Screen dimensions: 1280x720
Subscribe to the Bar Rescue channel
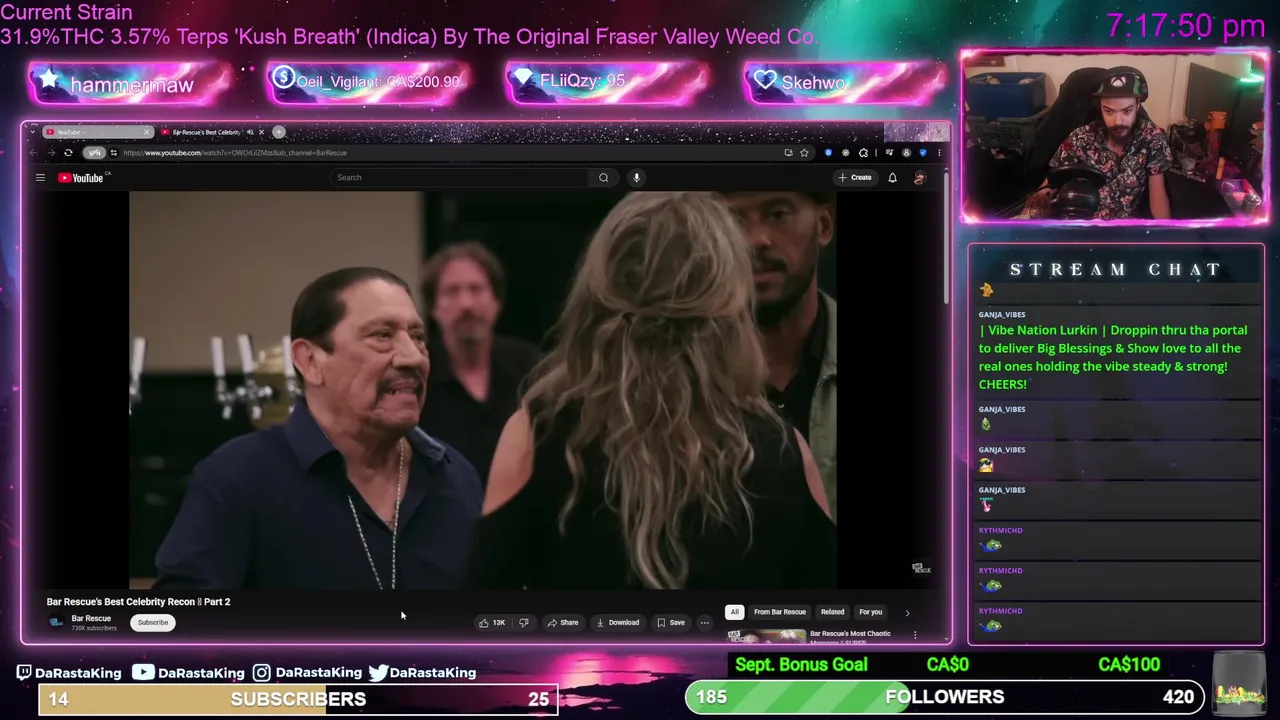point(153,623)
